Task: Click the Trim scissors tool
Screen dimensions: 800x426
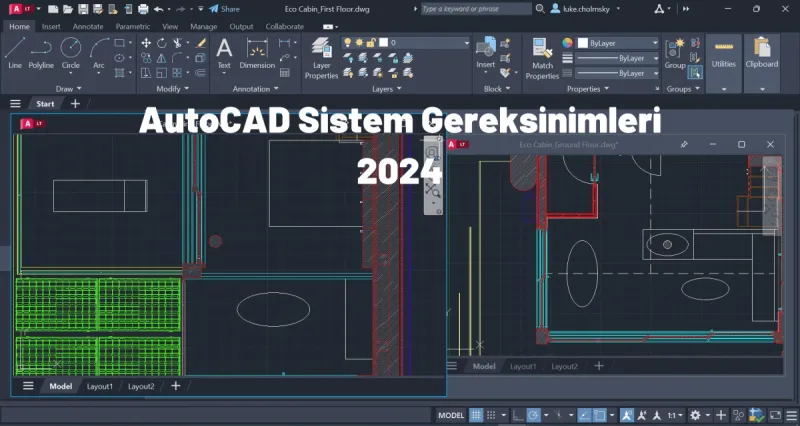Action: click(x=177, y=43)
